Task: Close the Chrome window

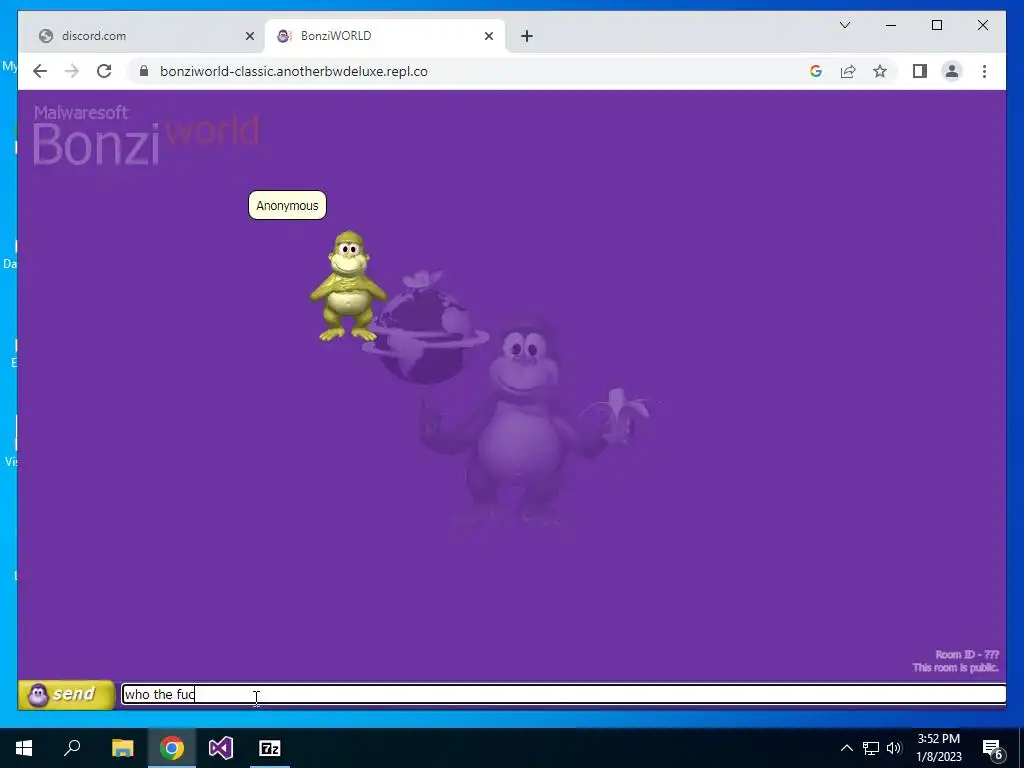Action: click(983, 25)
